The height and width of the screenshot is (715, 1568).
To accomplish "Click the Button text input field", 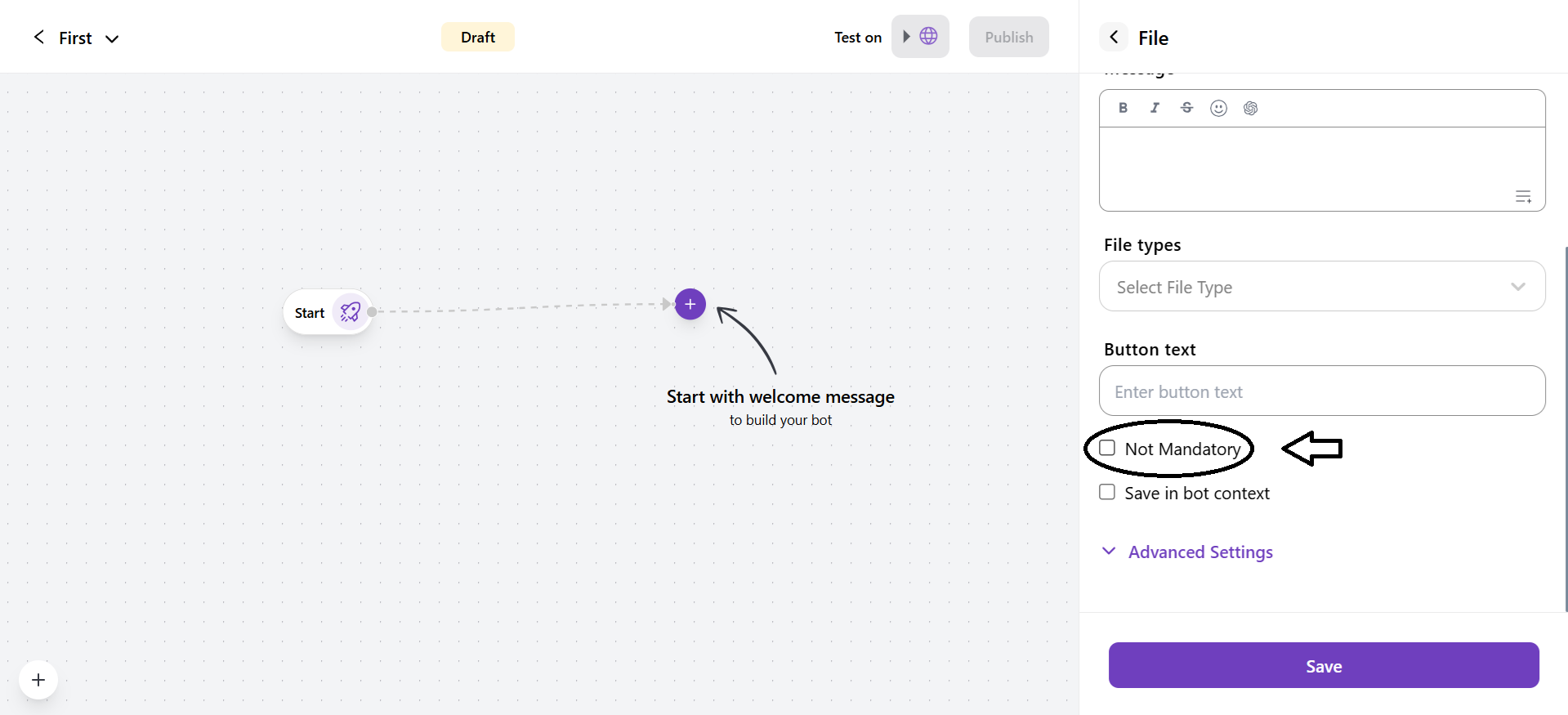I will (x=1321, y=391).
